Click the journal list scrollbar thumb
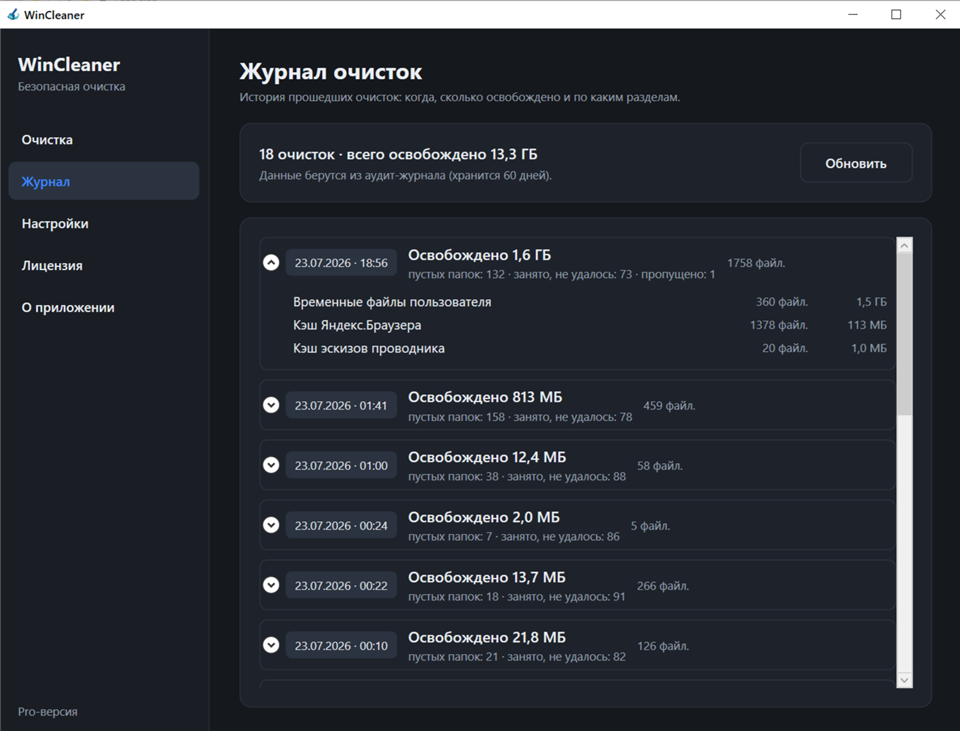The width and height of the screenshot is (960, 731). coord(904,334)
